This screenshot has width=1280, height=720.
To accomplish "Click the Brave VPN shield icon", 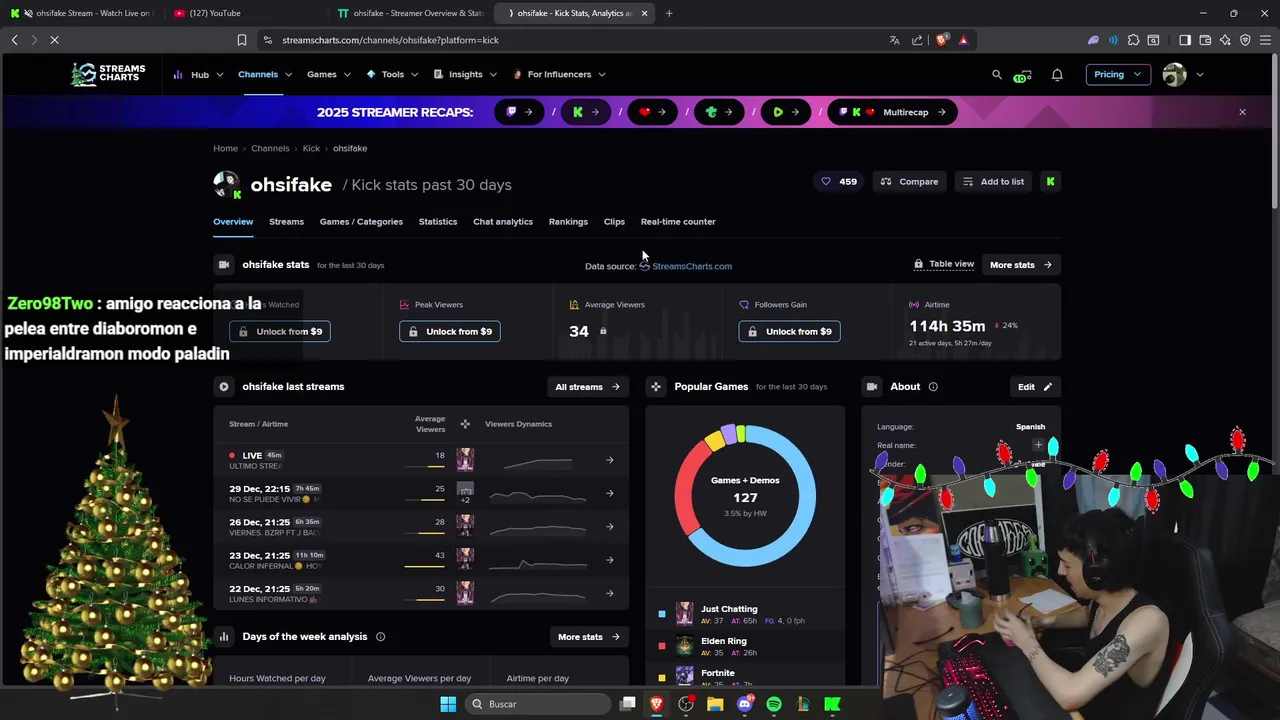I will (x=1245, y=40).
